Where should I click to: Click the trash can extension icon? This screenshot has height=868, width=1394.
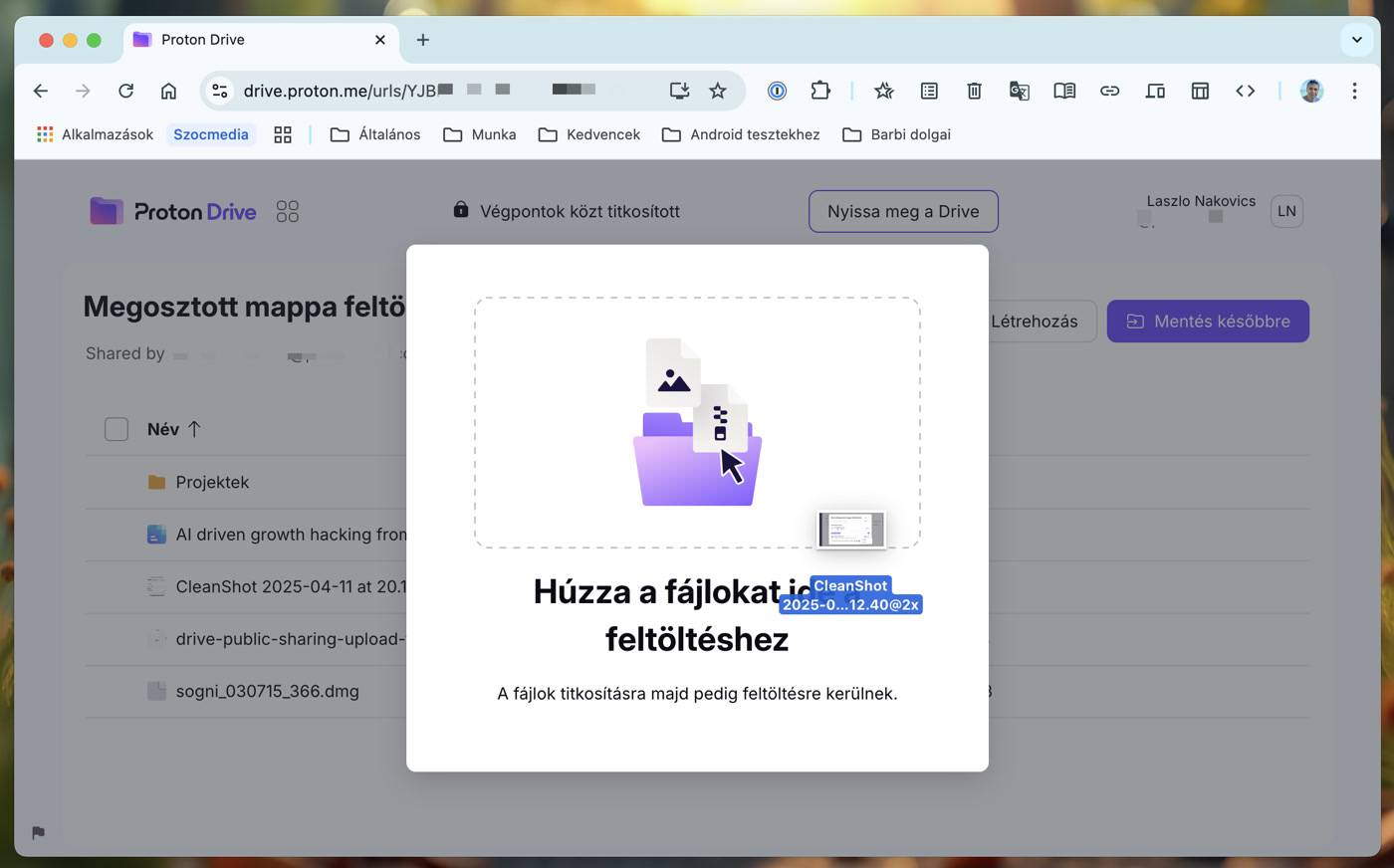[974, 91]
